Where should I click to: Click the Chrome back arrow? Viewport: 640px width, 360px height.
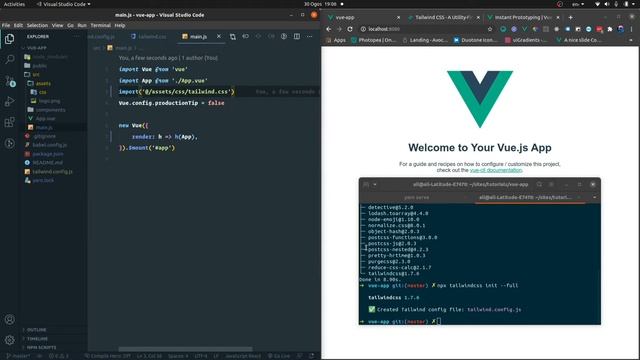(x=329, y=29)
